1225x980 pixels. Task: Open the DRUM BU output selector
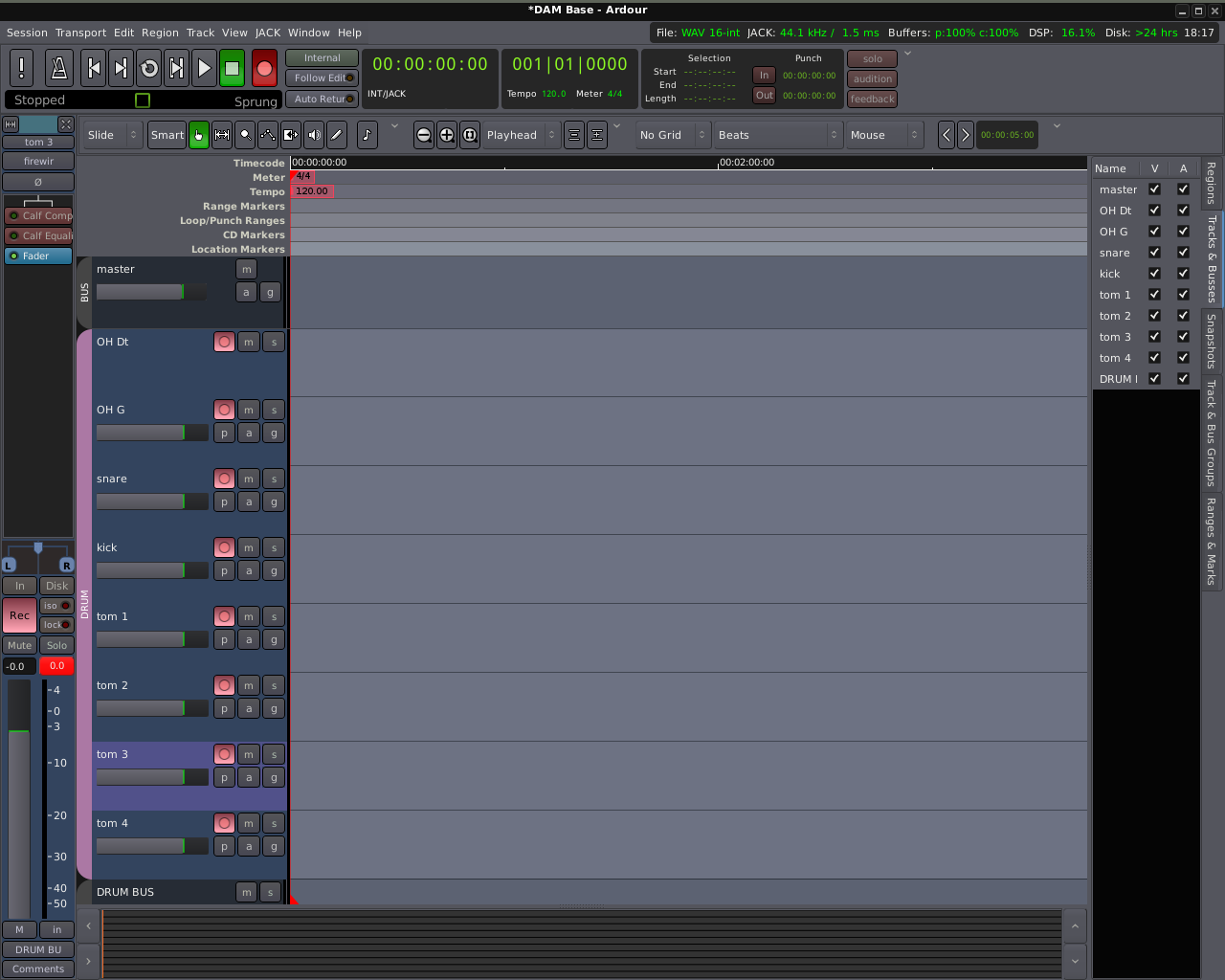point(38,950)
